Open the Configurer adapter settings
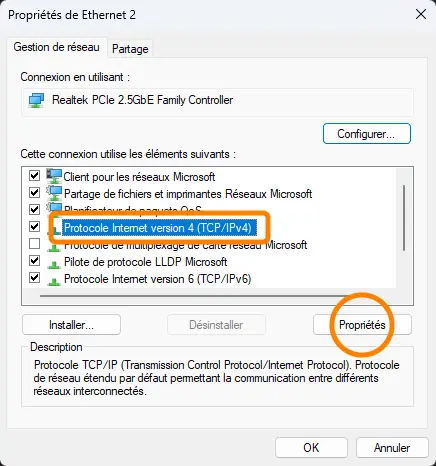This screenshot has width=436, height=466. [x=367, y=134]
